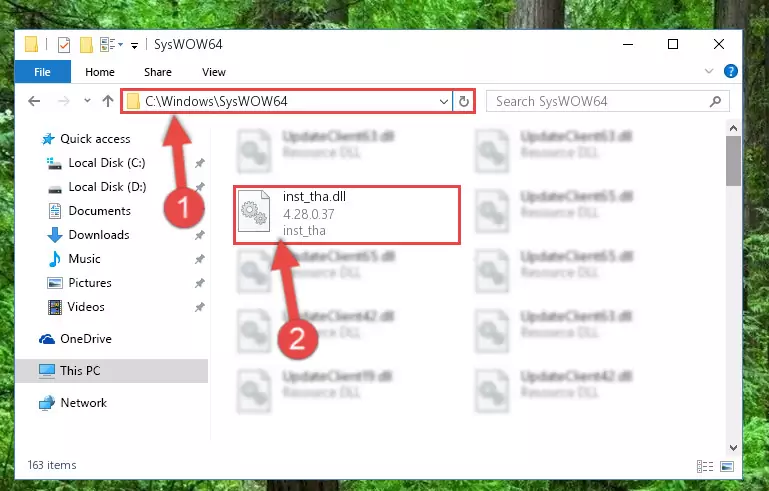Refresh the SysWOW64 folder view
The width and height of the screenshot is (769, 491).
coord(463,102)
